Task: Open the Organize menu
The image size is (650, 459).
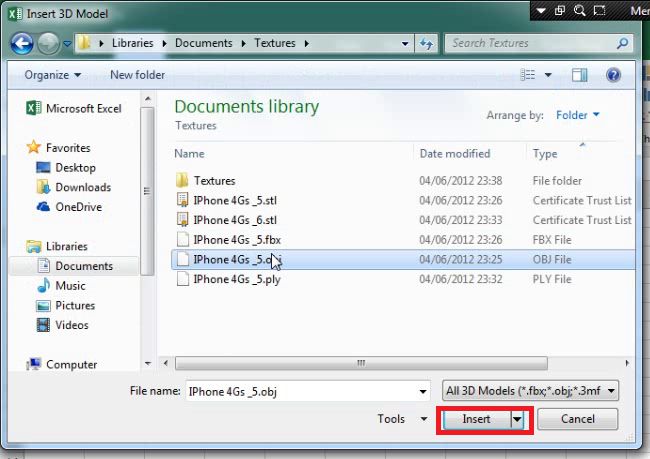Action: [53, 75]
